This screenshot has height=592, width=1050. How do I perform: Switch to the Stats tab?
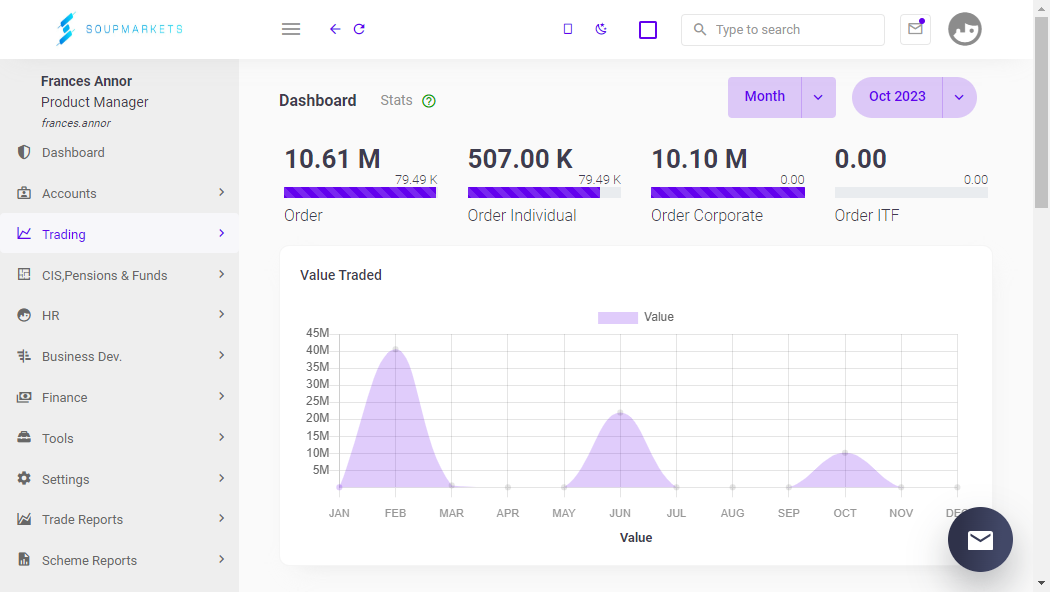396,100
